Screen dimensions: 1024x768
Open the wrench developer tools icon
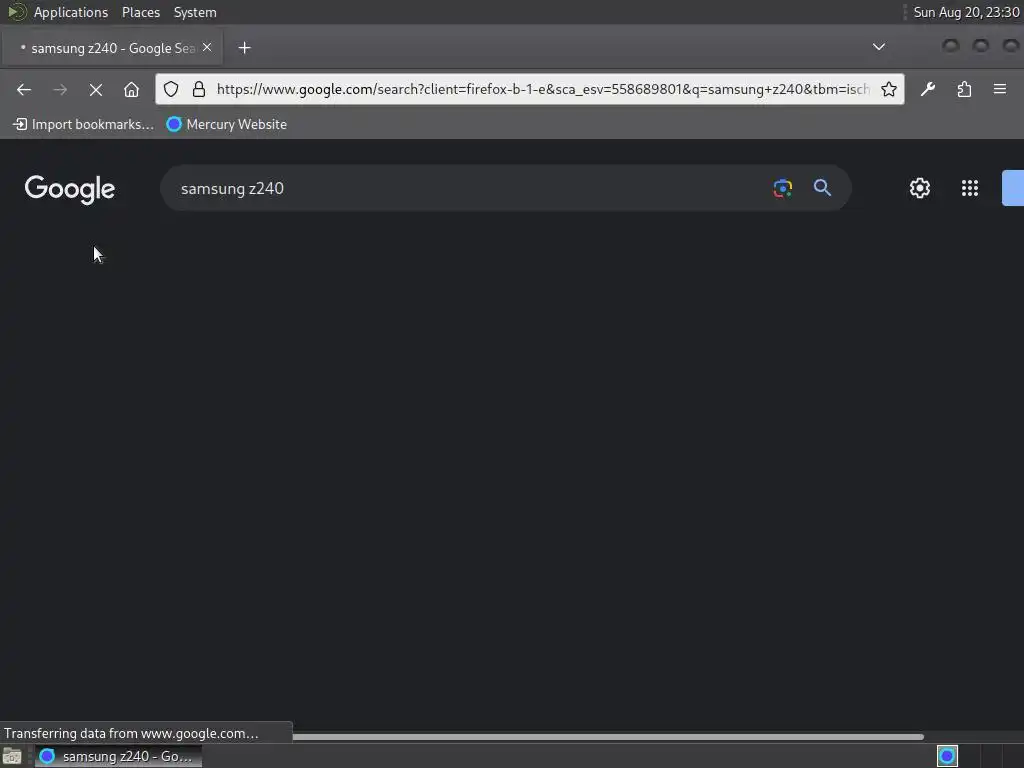[x=928, y=89]
